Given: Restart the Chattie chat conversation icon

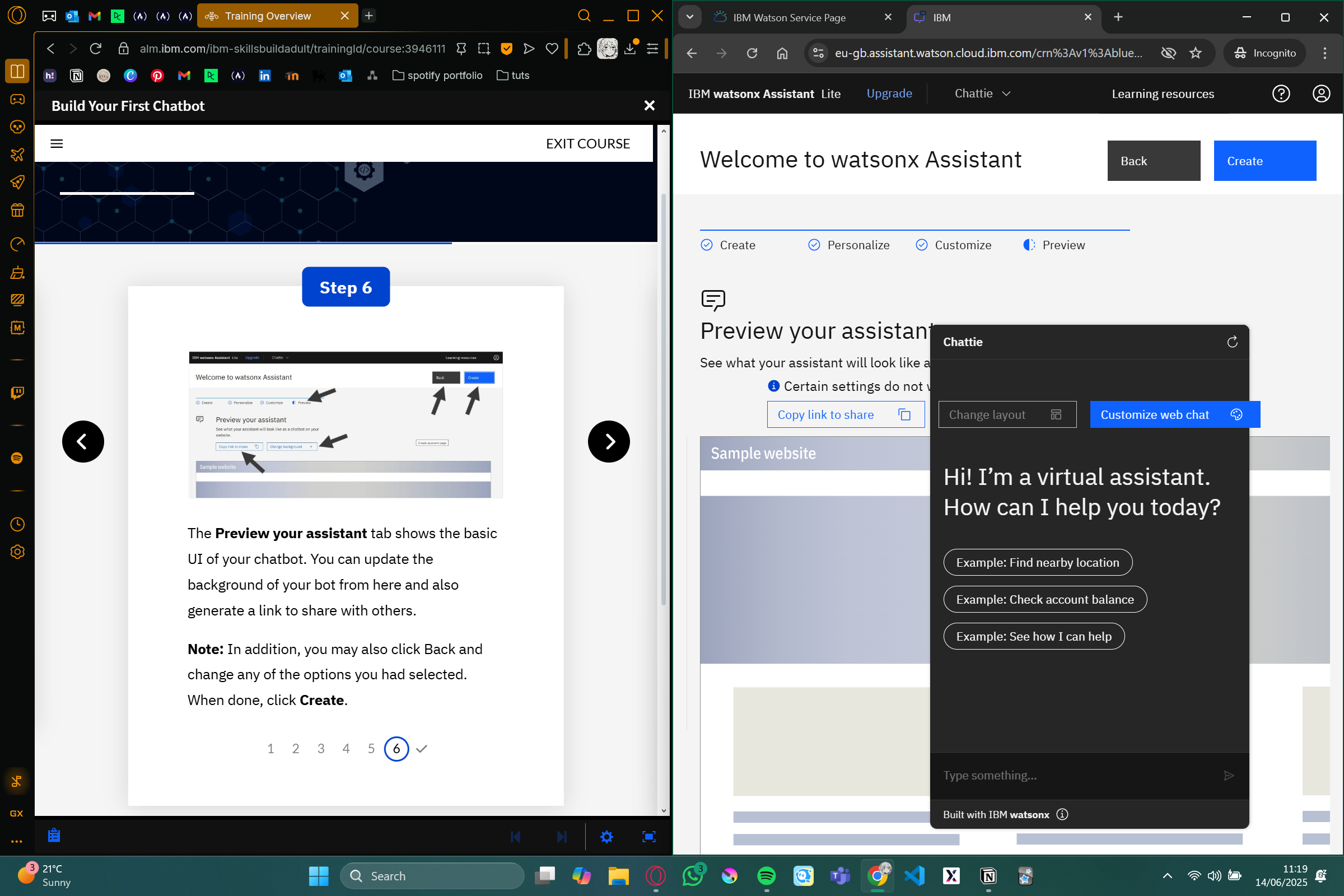Looking at the screenshot, I should 1232,342.
